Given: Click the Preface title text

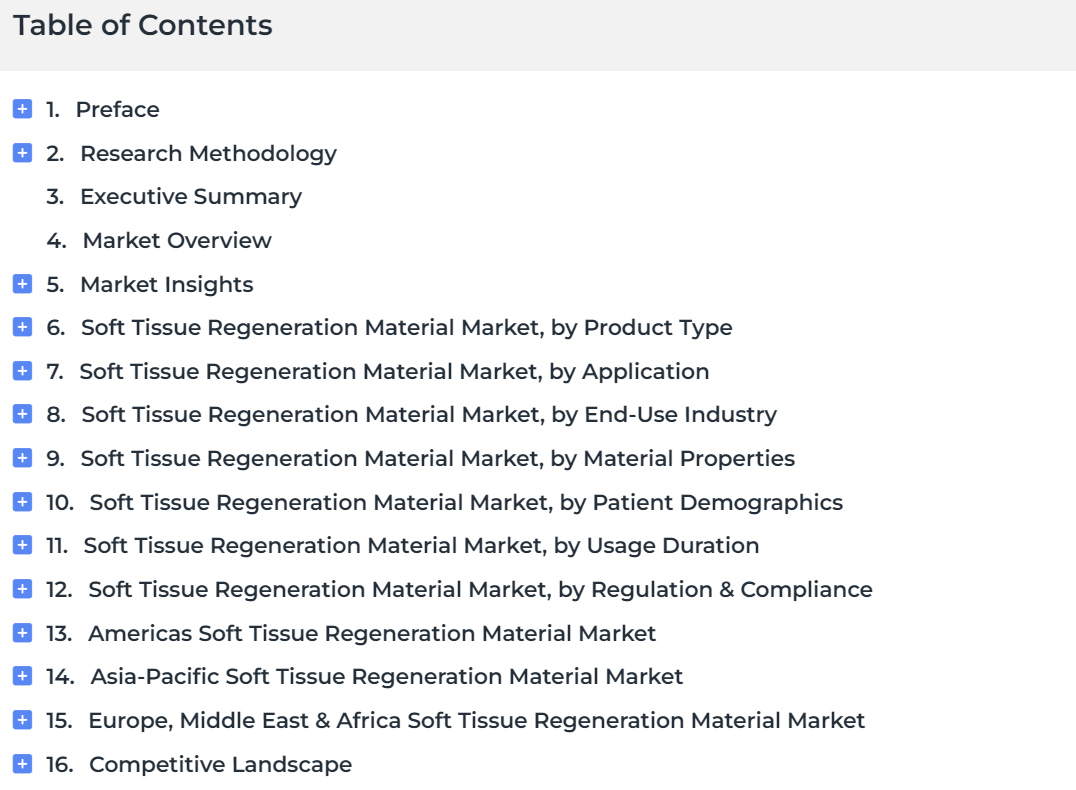Looking at the screenshot, I should (x=117, y=110).
